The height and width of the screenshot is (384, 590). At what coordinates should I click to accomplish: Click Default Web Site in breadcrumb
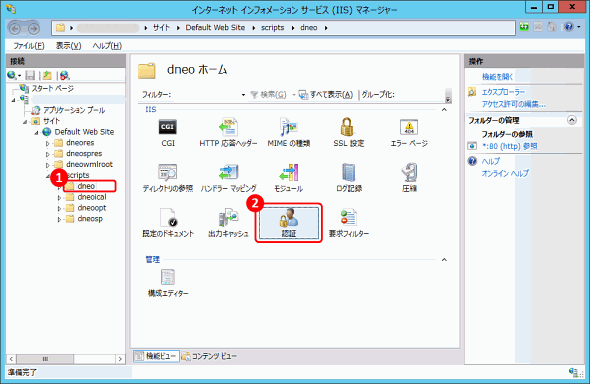[x=215, y=27]
